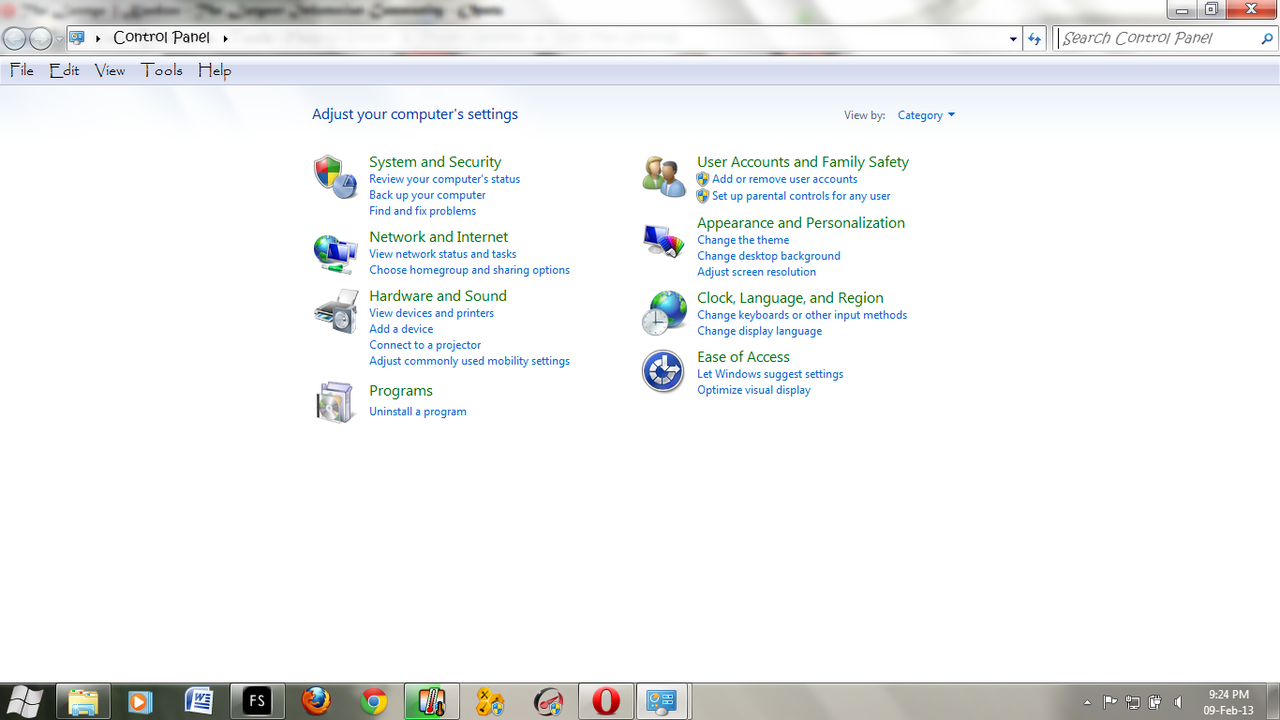This screenshot has width=1280, height=720.
Task: Click the Forward navigation arrow
Action: (x=40, y=38)
